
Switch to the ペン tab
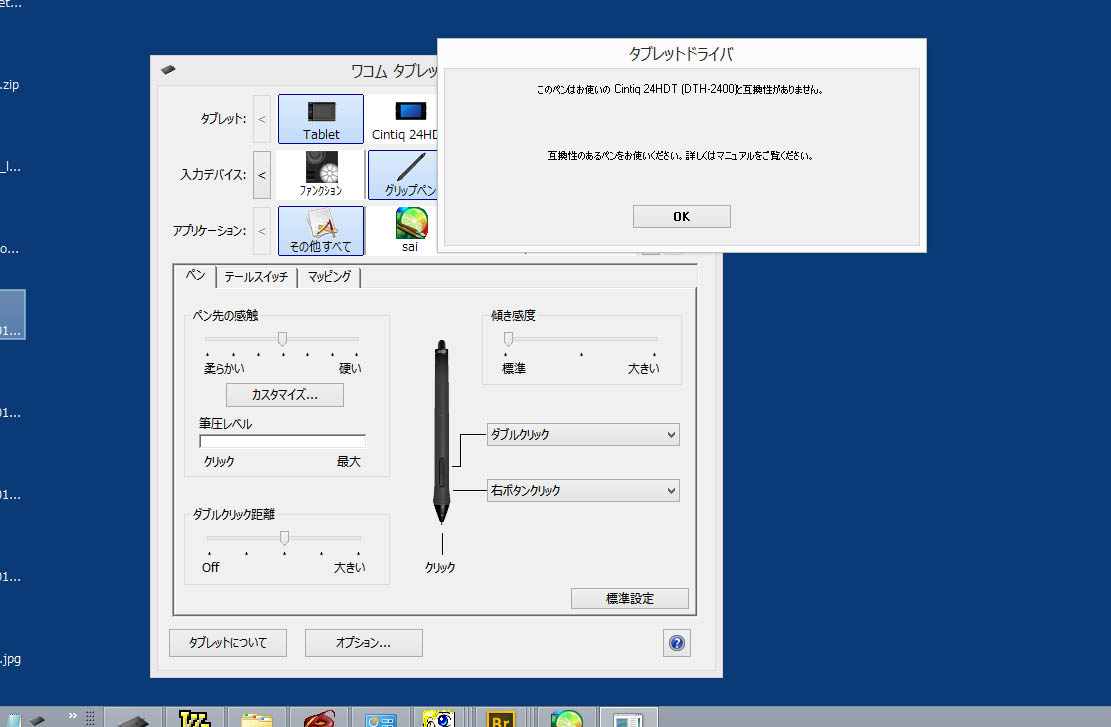point(196,275)
